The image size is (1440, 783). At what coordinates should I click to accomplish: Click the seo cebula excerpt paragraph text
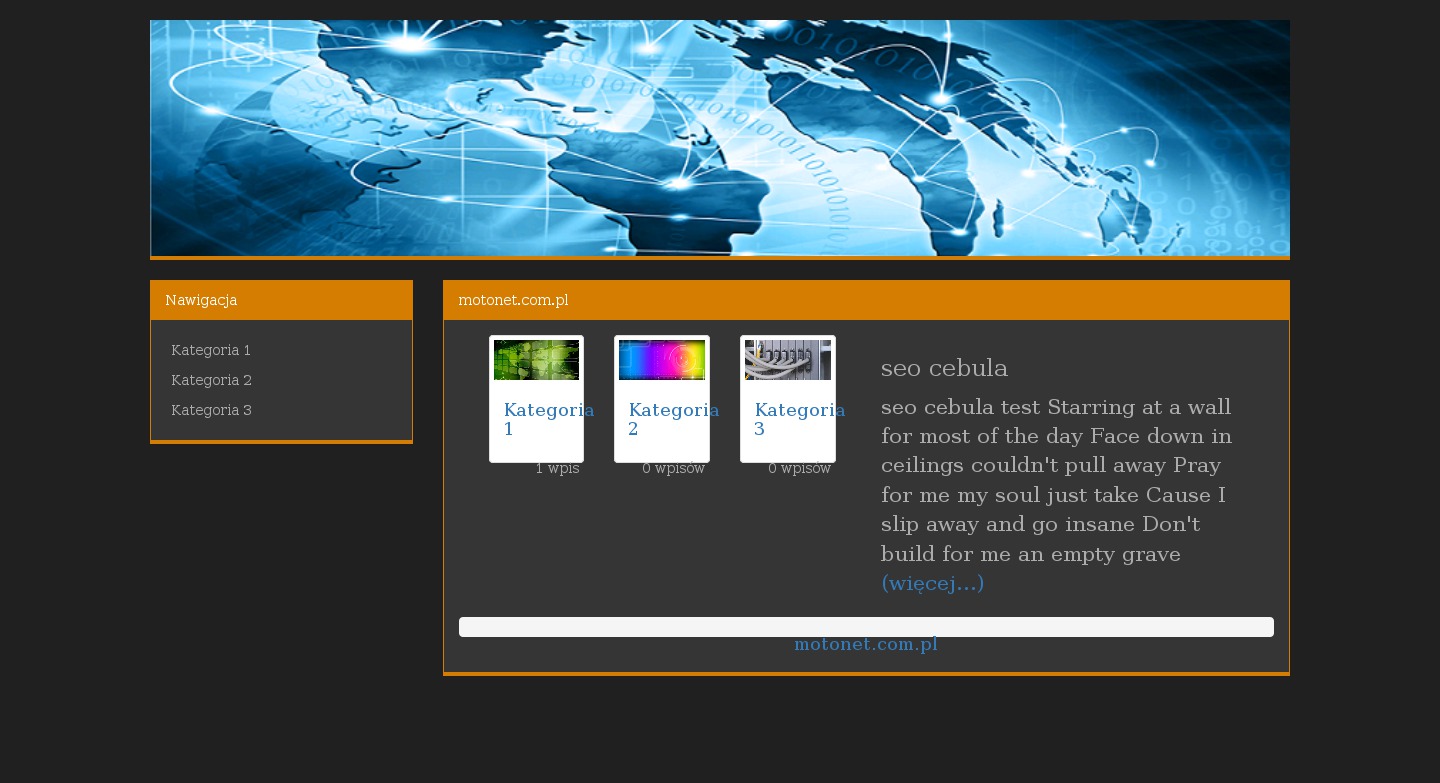[x=1055, y=481]
